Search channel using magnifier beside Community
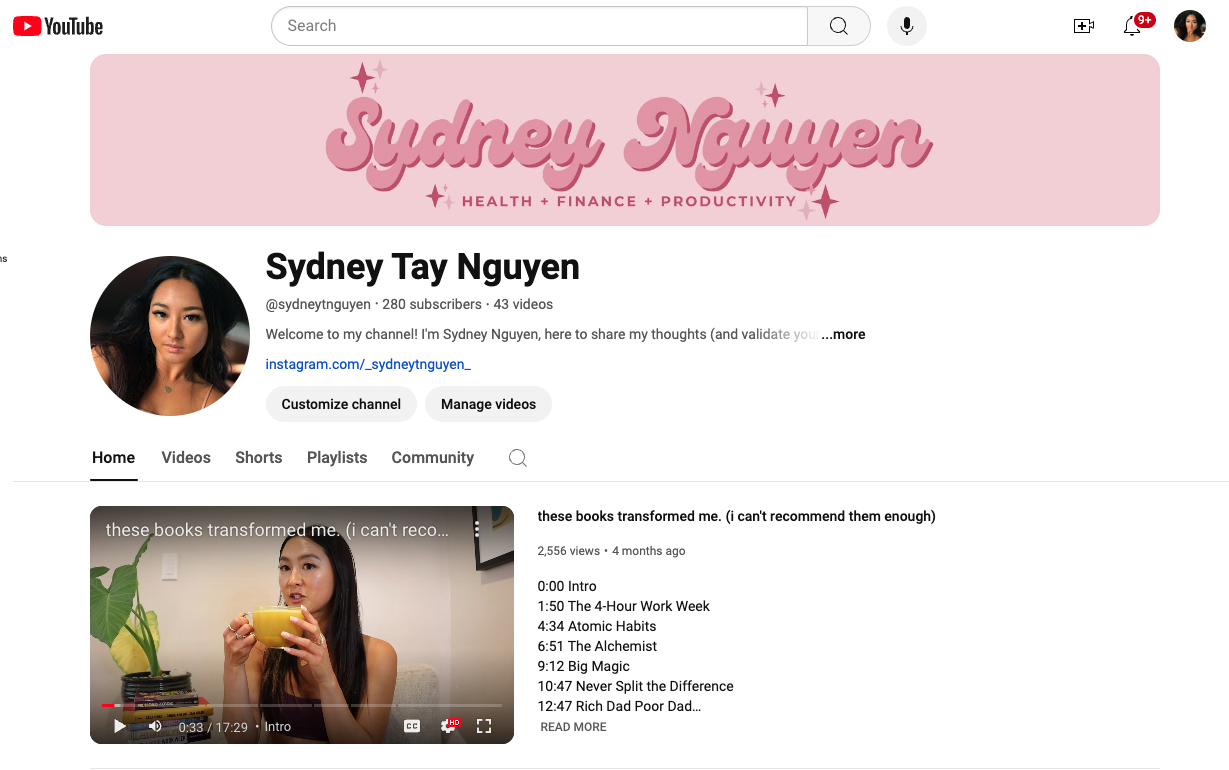 [517, 458]
